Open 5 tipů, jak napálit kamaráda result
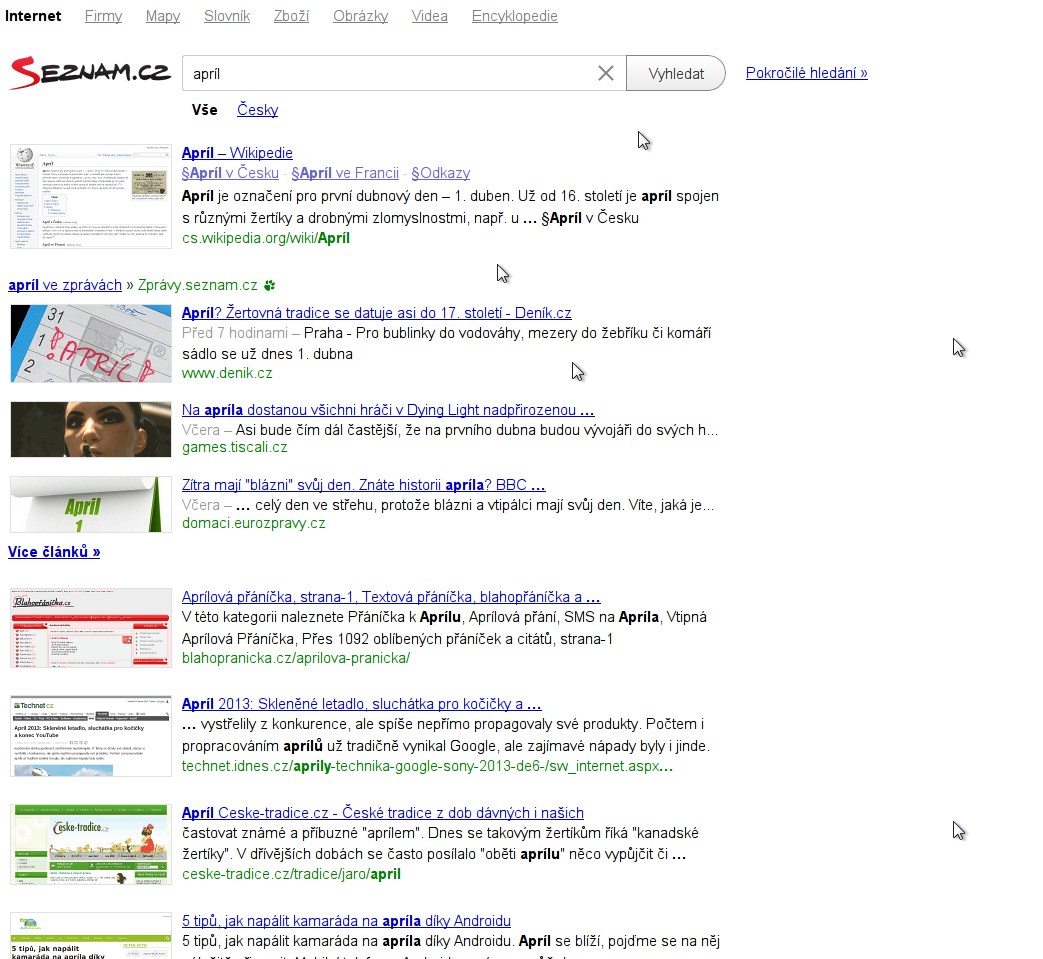 (x=346, y=921)
